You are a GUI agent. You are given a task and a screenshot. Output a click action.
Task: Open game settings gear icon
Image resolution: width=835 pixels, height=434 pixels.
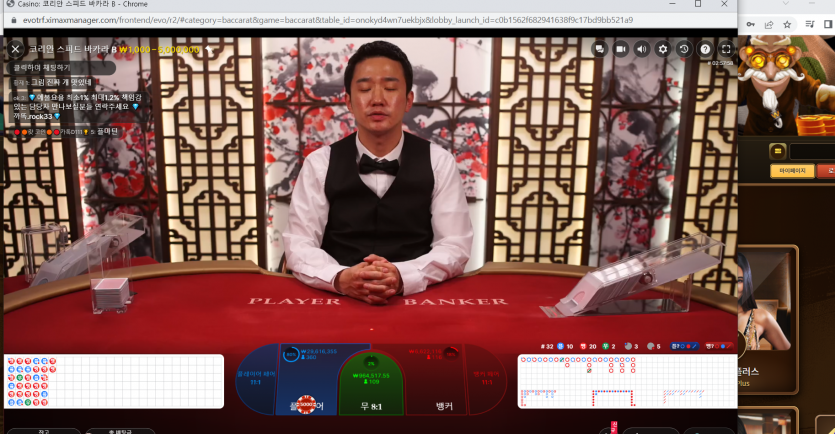click(662, 49)
